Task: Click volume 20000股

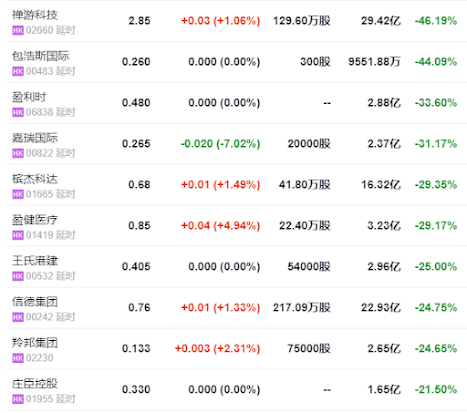Action: [309, 144]
